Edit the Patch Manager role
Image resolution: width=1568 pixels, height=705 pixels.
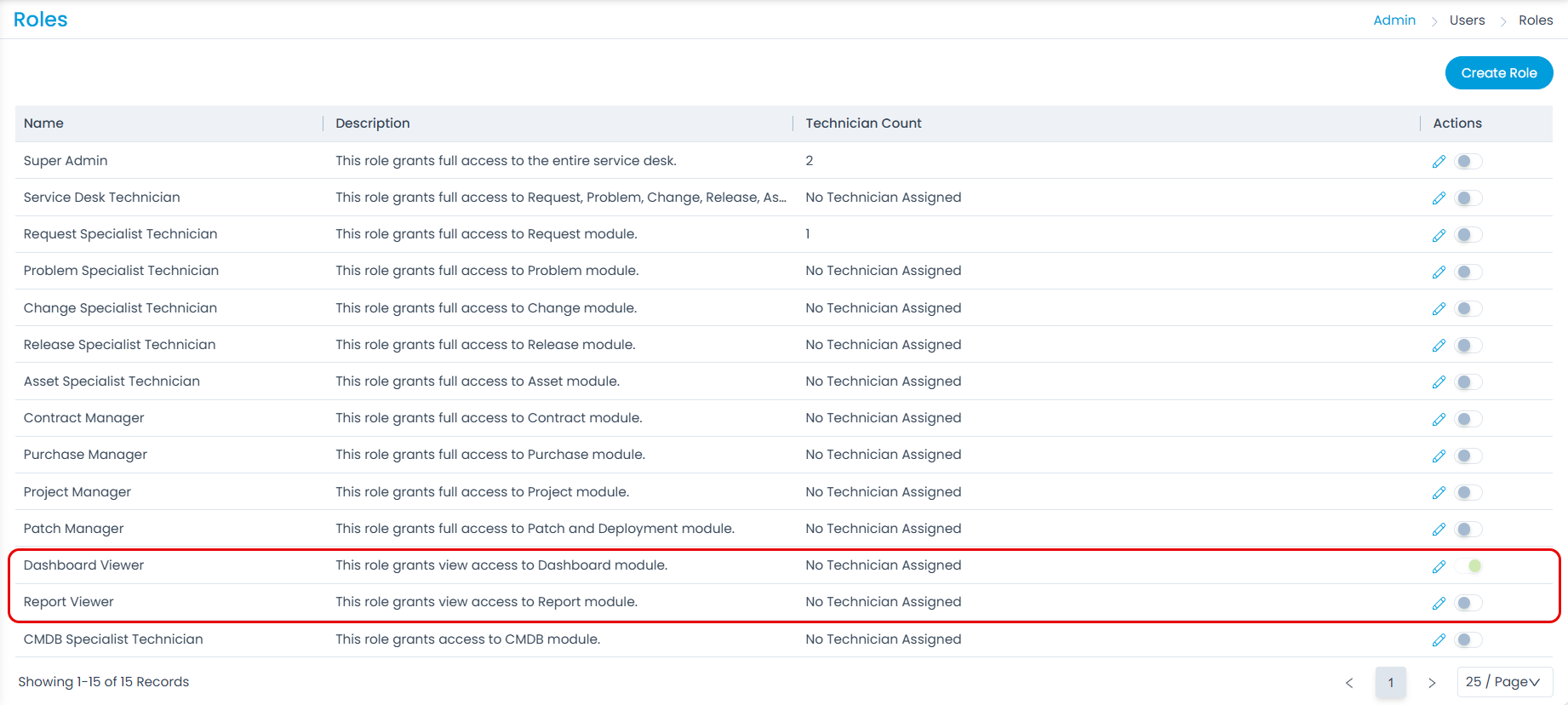pyautogui.click(x=1439, y=530)
